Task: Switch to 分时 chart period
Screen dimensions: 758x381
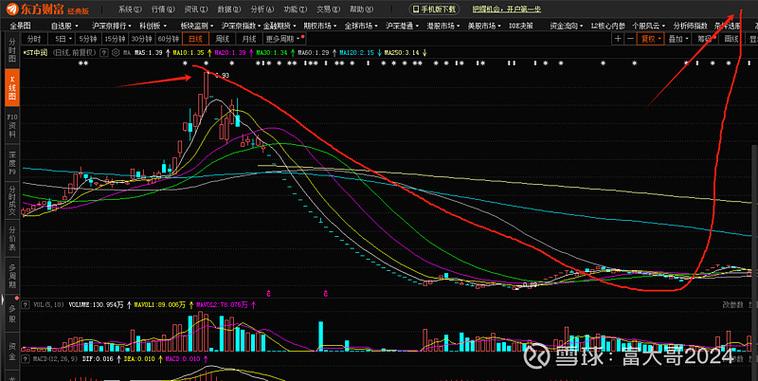Action: [34, 39]
